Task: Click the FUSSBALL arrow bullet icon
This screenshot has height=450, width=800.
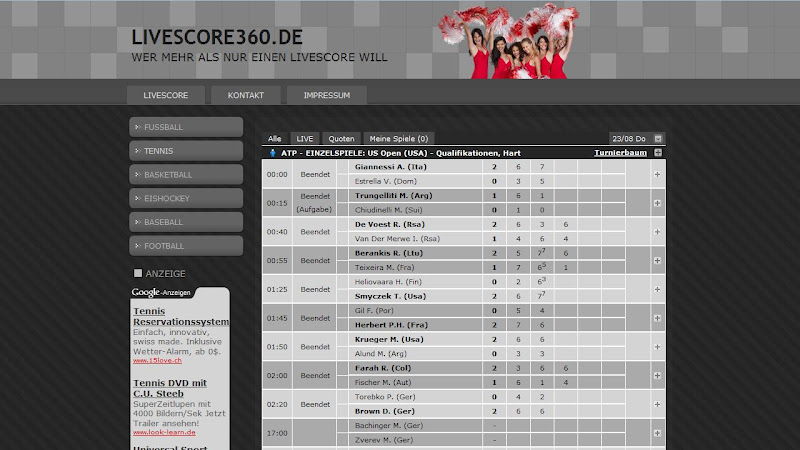Action: (137, 127)
